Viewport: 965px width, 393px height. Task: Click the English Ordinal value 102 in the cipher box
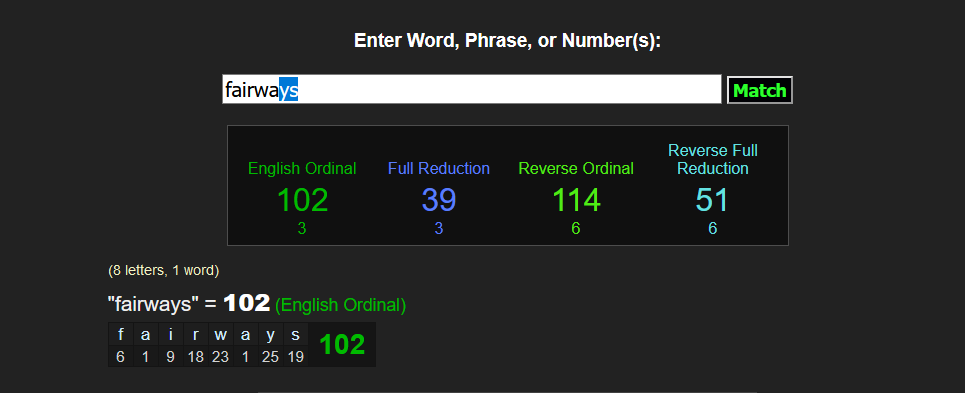(302, 200)
